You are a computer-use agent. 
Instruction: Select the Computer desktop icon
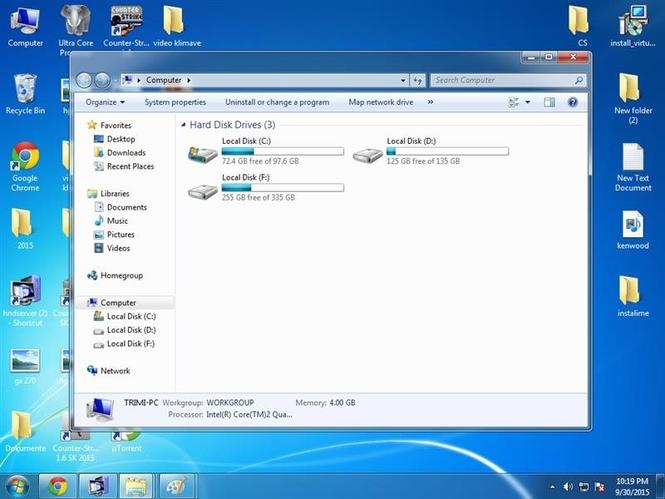click(x=25, y=28)
